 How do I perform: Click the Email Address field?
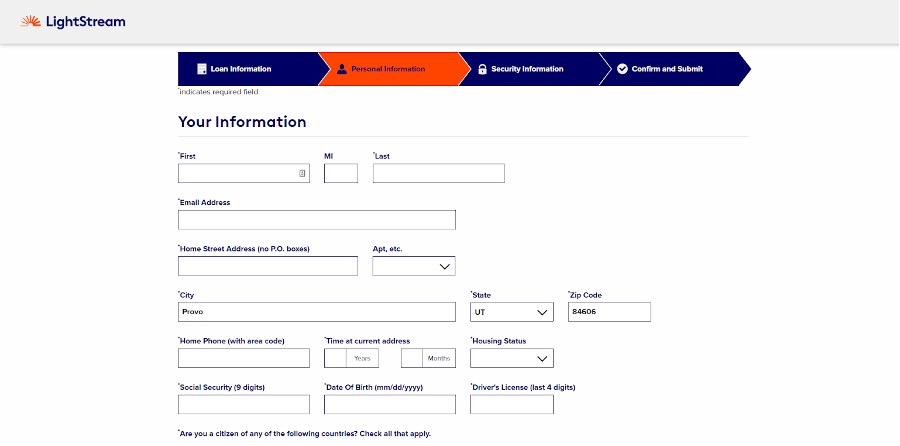(x=317, y=220)
